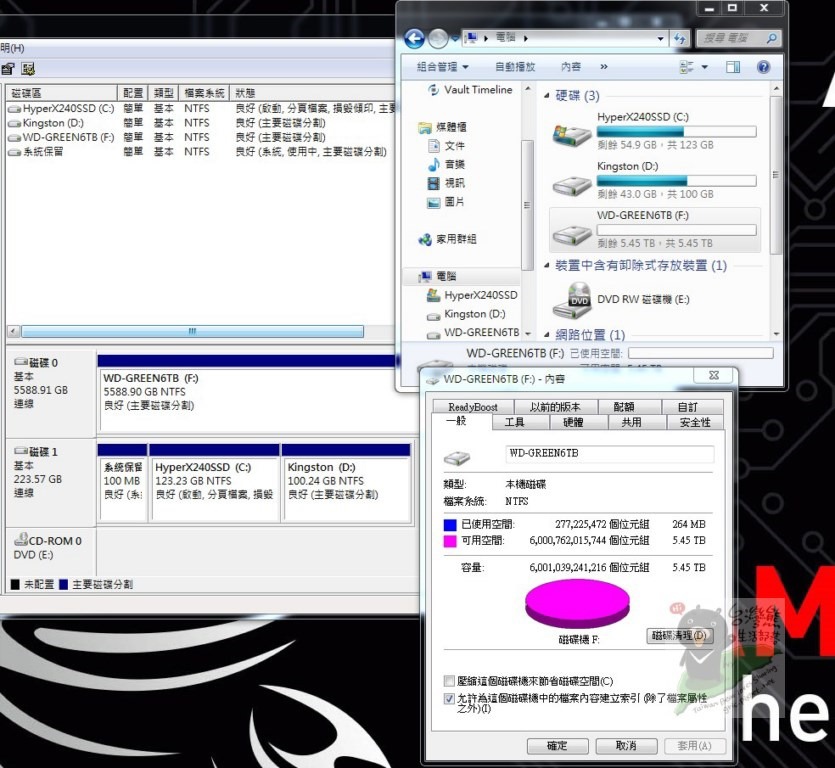Select 家用群組 in navigation pane

[448, 239]
